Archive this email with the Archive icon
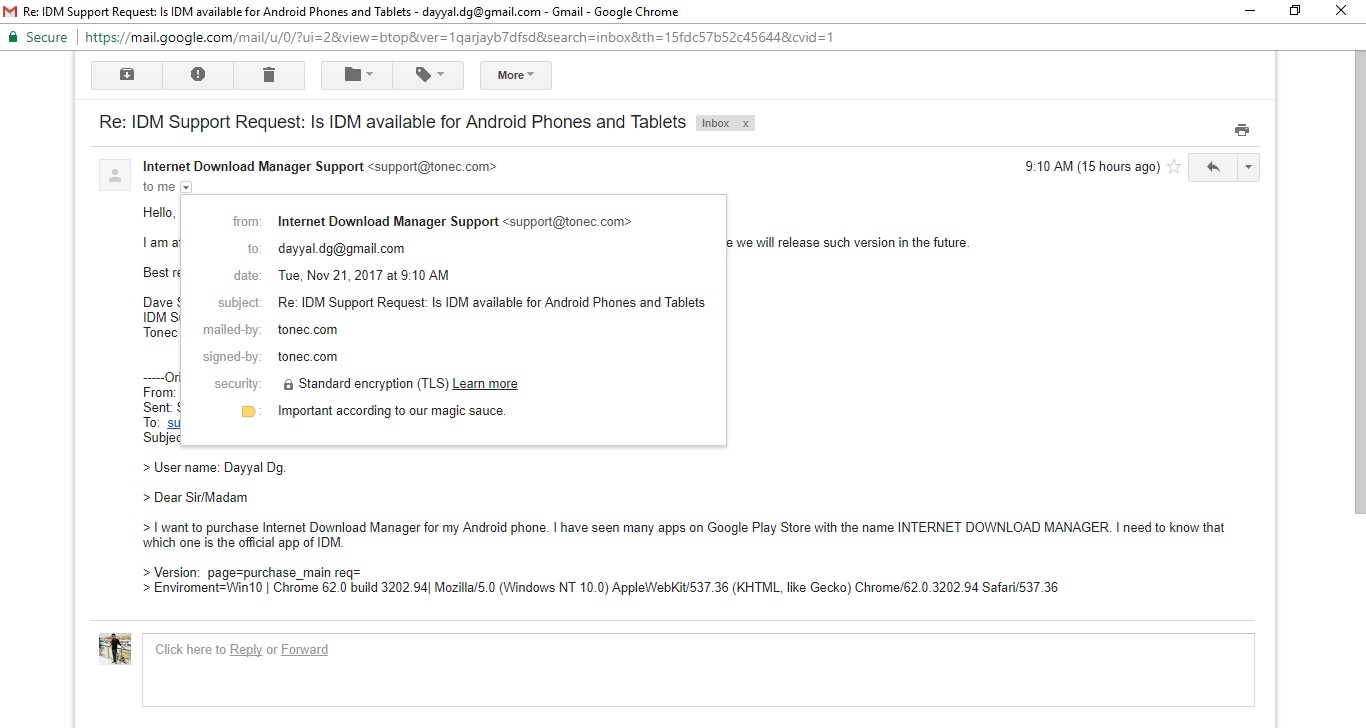This screenshot has width=1366, height=728. point(127,75)
